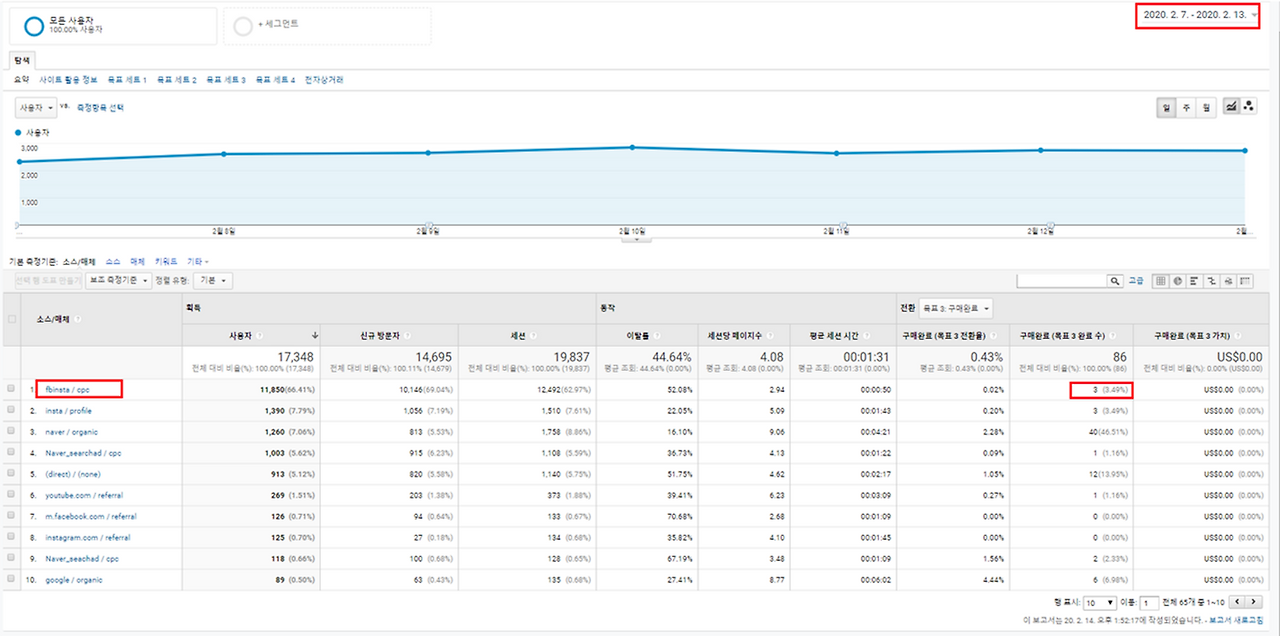
Task: Select the pivot table view icon
Action: (1246, 281)
